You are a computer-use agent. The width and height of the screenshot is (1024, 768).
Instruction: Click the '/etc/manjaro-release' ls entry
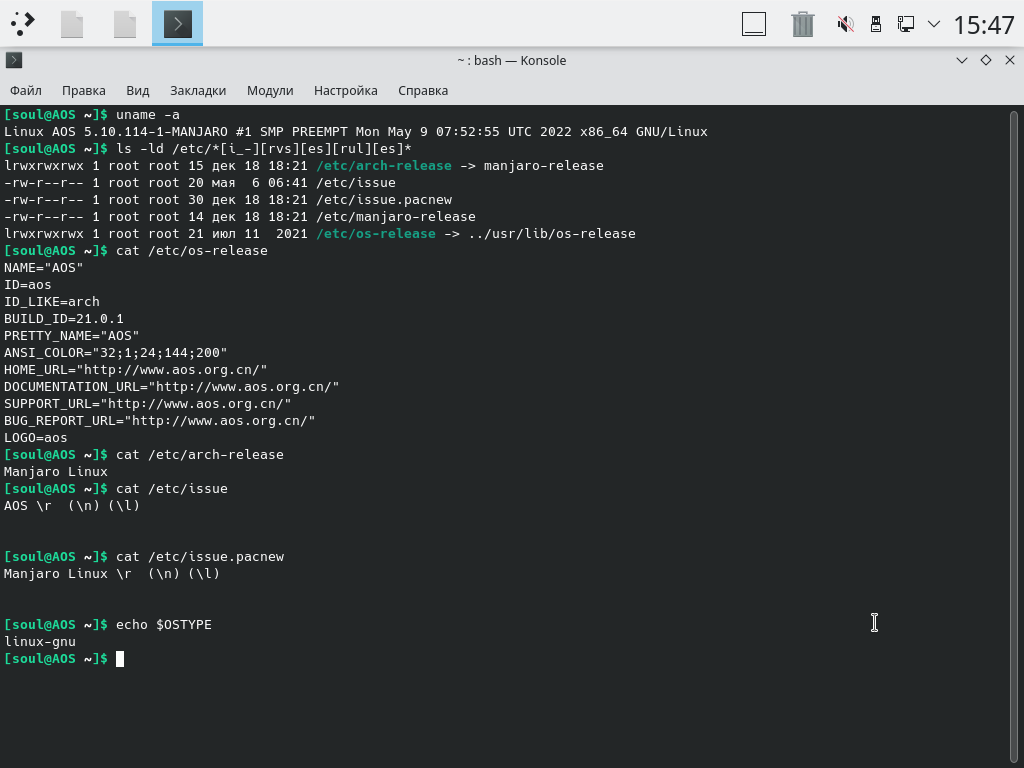pos(396,216)
